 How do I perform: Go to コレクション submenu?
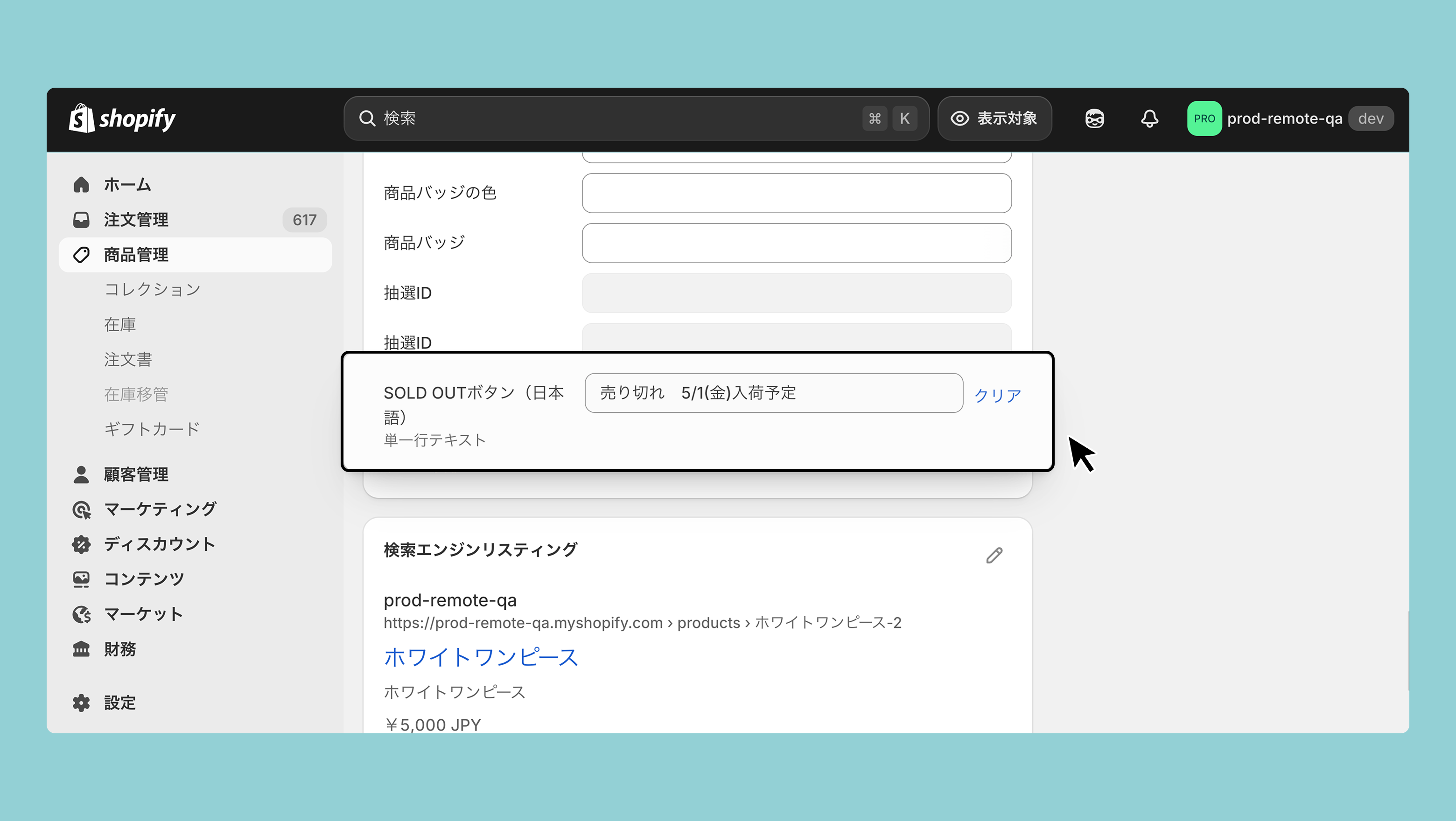(x=153, y=289)
